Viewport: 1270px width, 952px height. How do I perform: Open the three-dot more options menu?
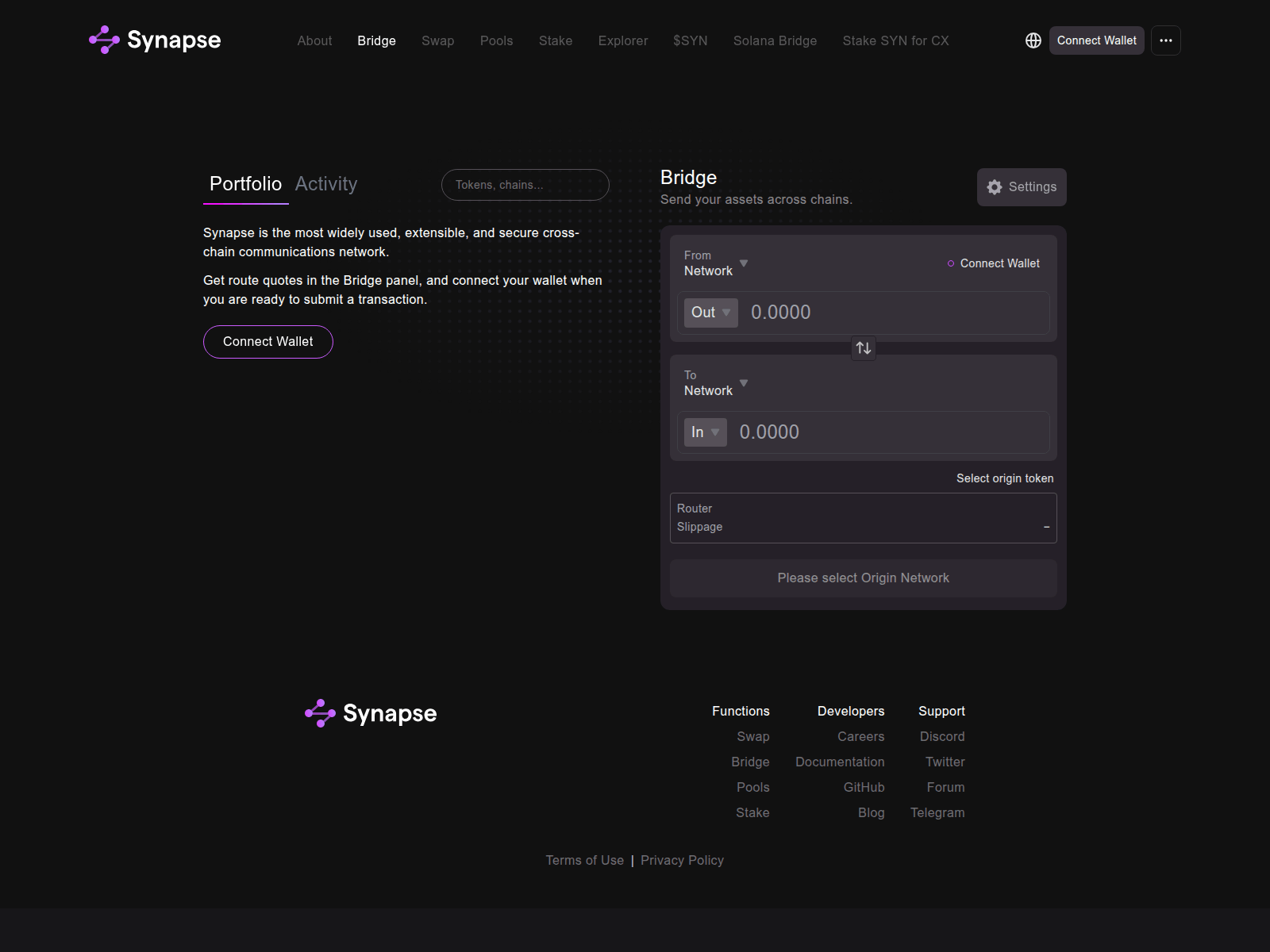coord(1165,40)
